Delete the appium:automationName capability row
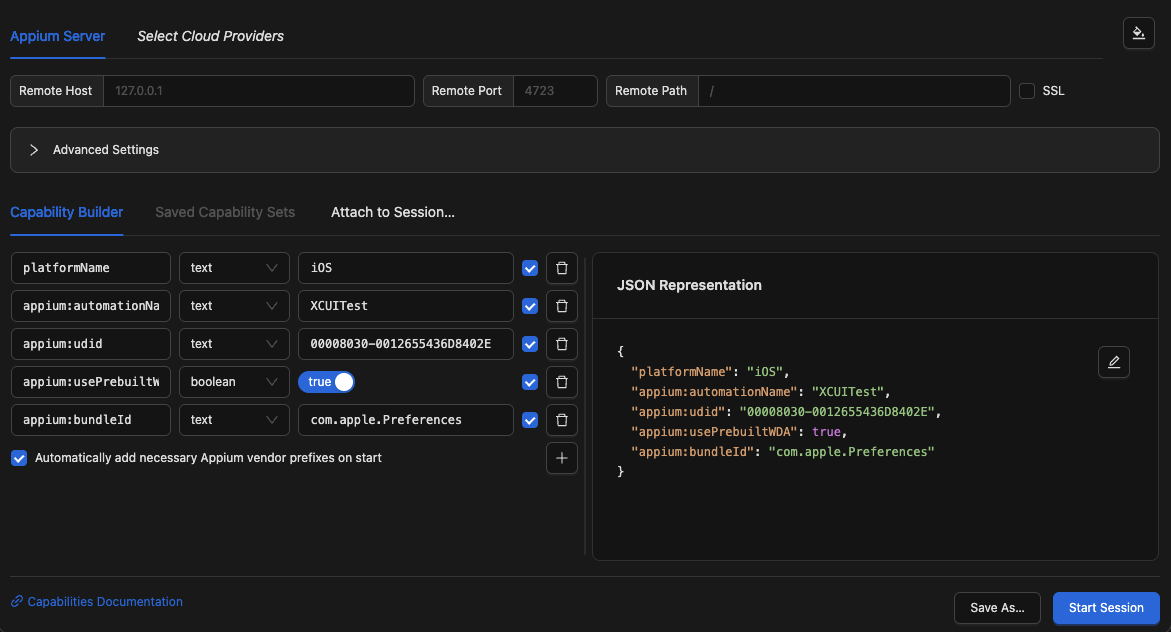The image size is (1171, 632). click(x=561, y=305)
